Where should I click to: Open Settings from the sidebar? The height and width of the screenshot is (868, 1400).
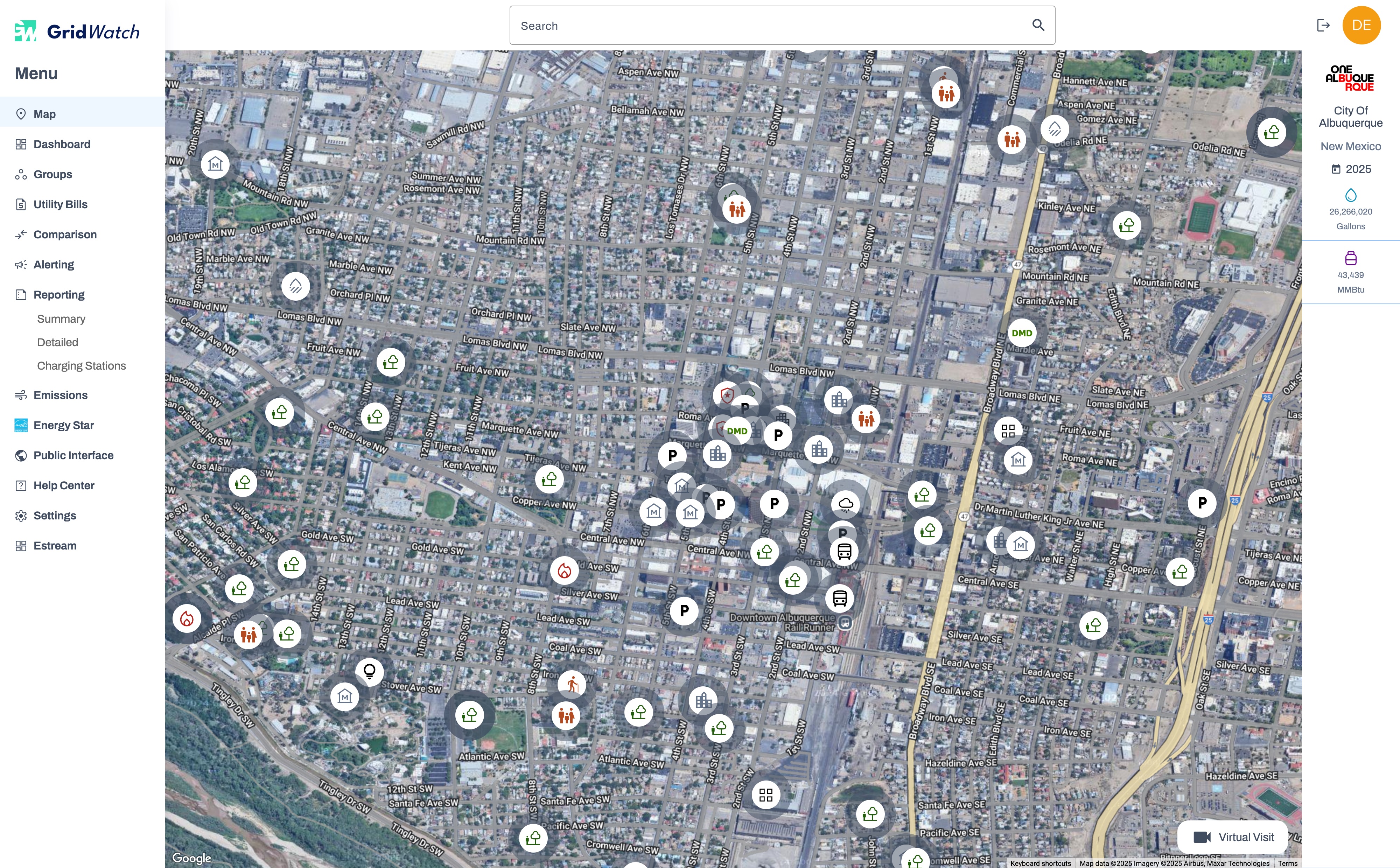tap(83, 516)
